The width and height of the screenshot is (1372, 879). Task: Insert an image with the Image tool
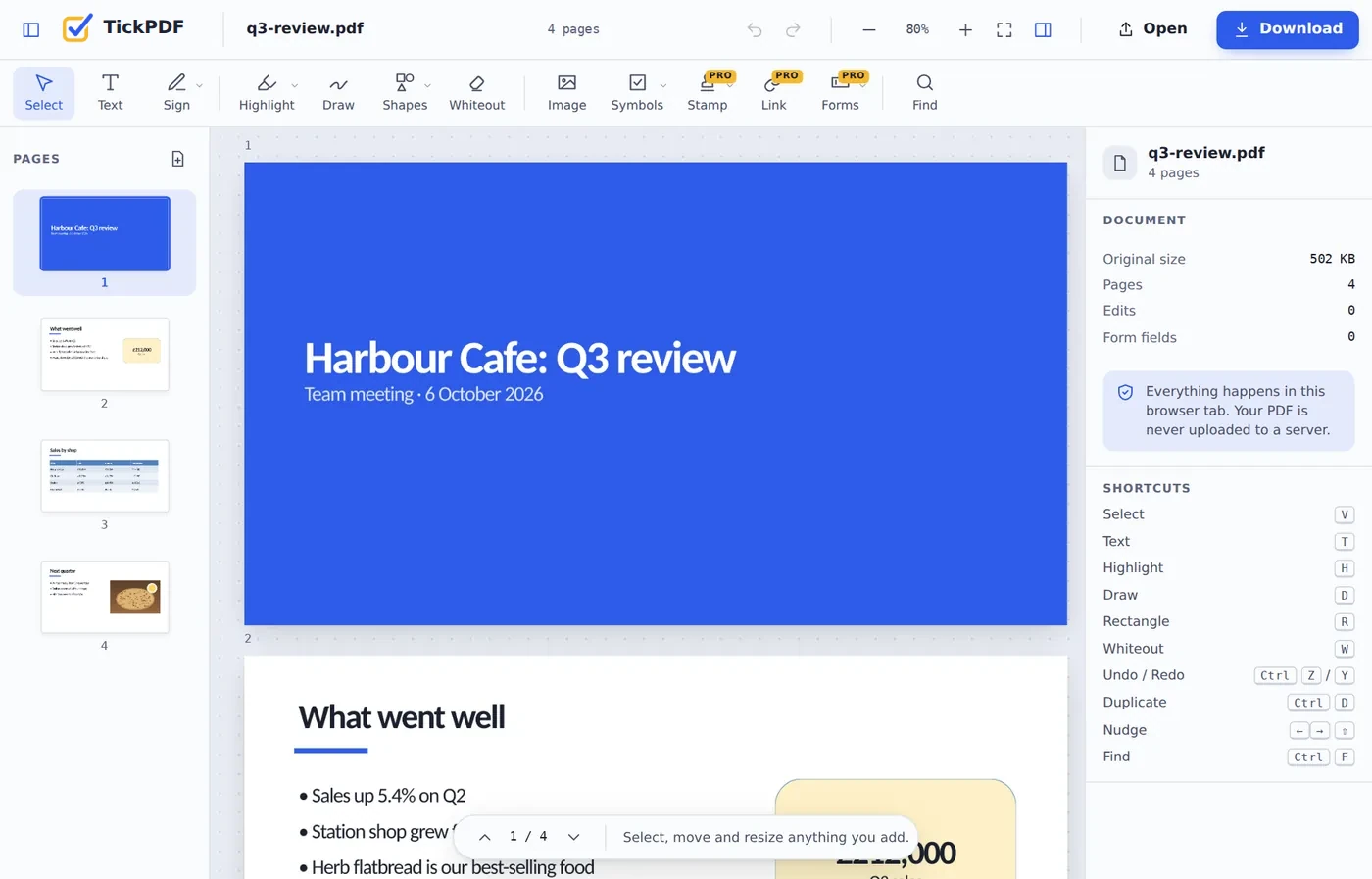566,92
